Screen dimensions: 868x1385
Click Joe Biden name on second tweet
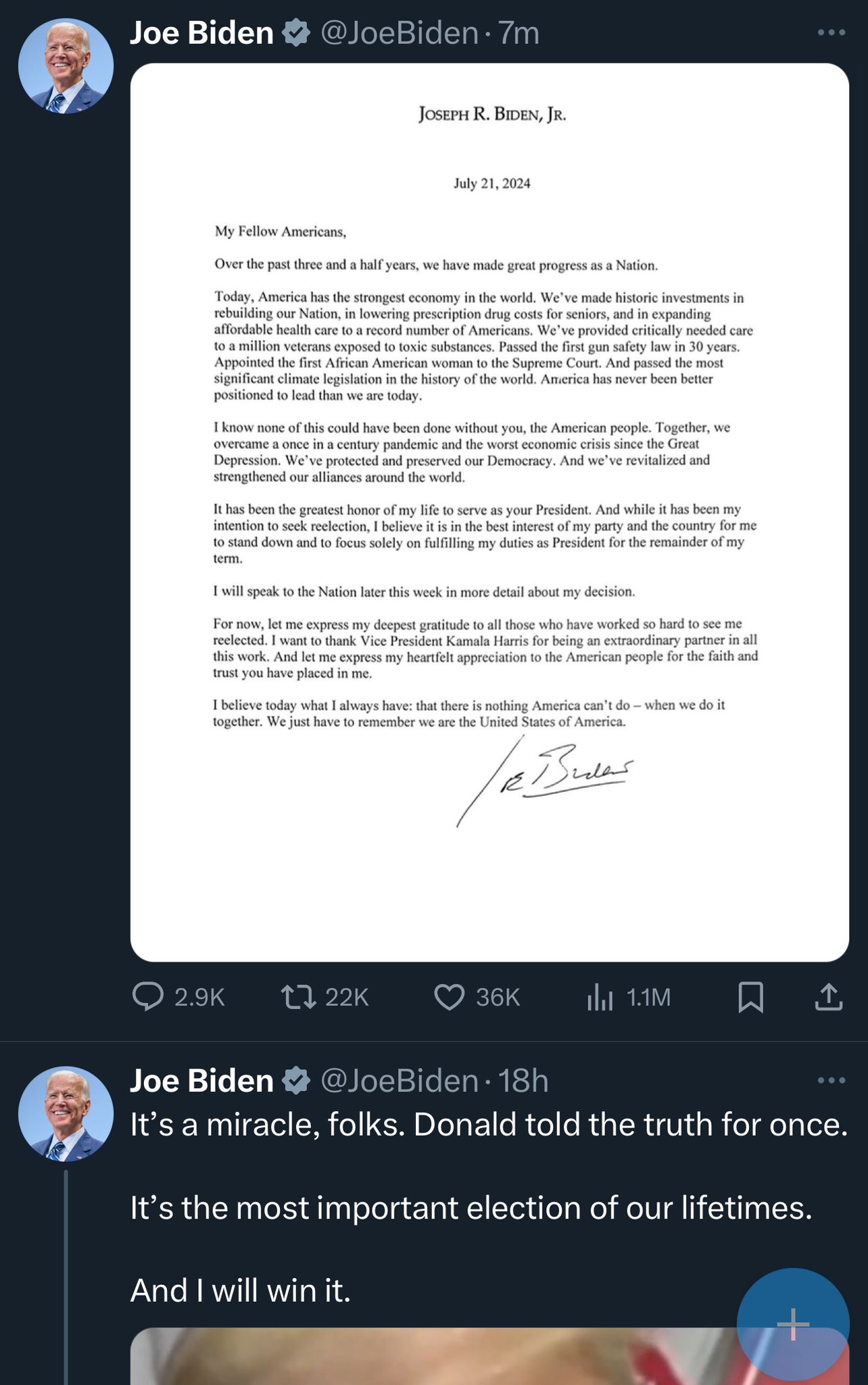pos(201,1081)
